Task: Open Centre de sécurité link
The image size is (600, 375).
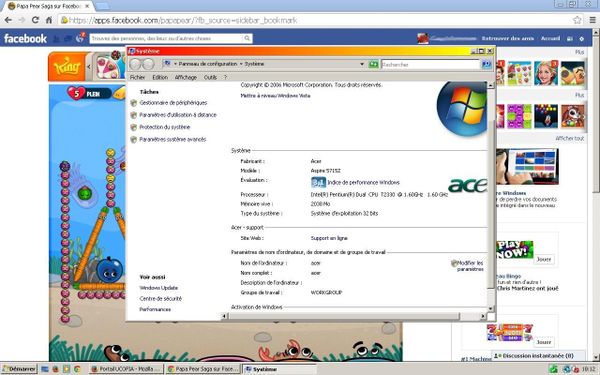Action: (x=160, y=298)
